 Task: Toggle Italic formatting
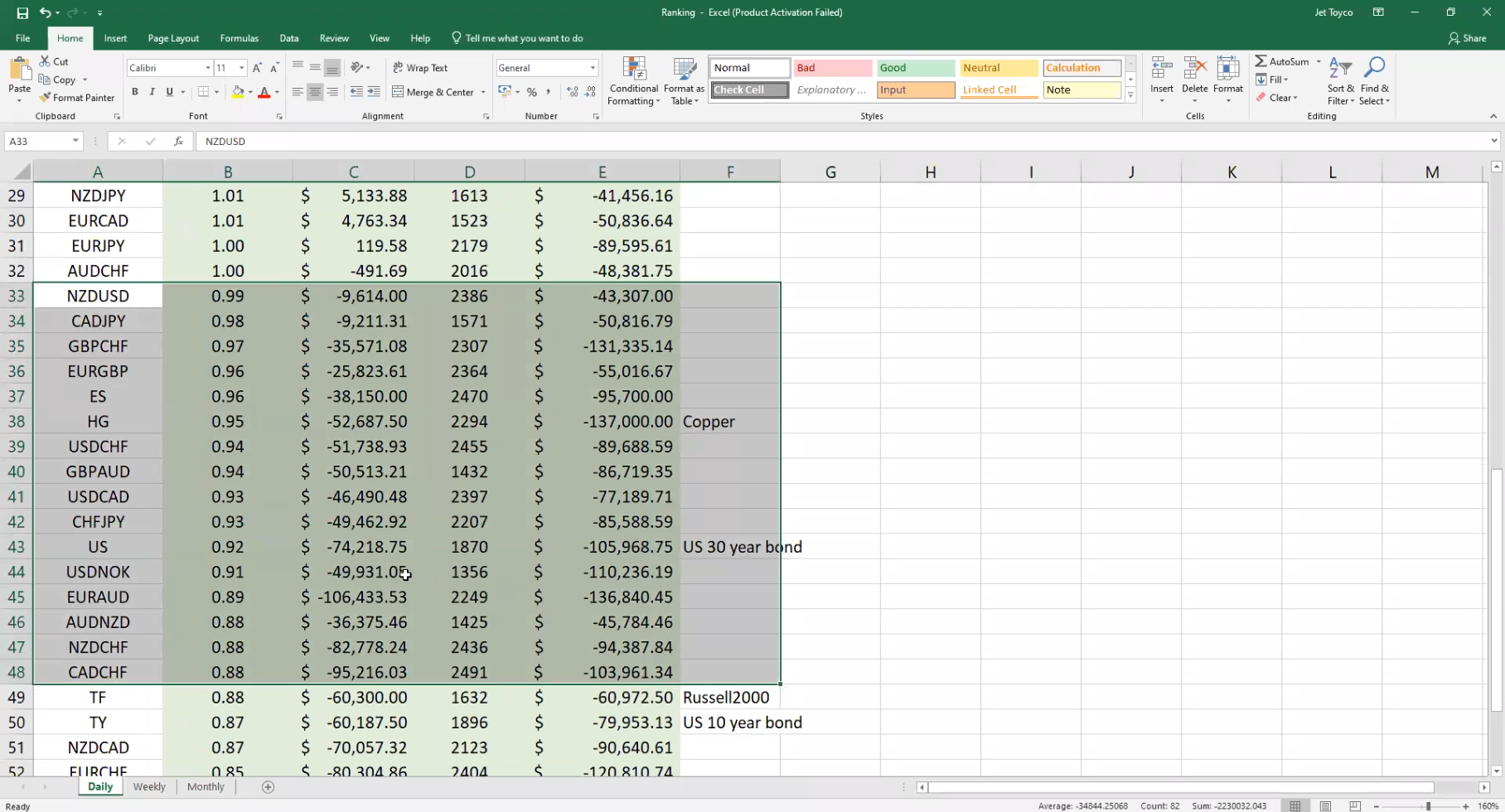click(152, 92)
